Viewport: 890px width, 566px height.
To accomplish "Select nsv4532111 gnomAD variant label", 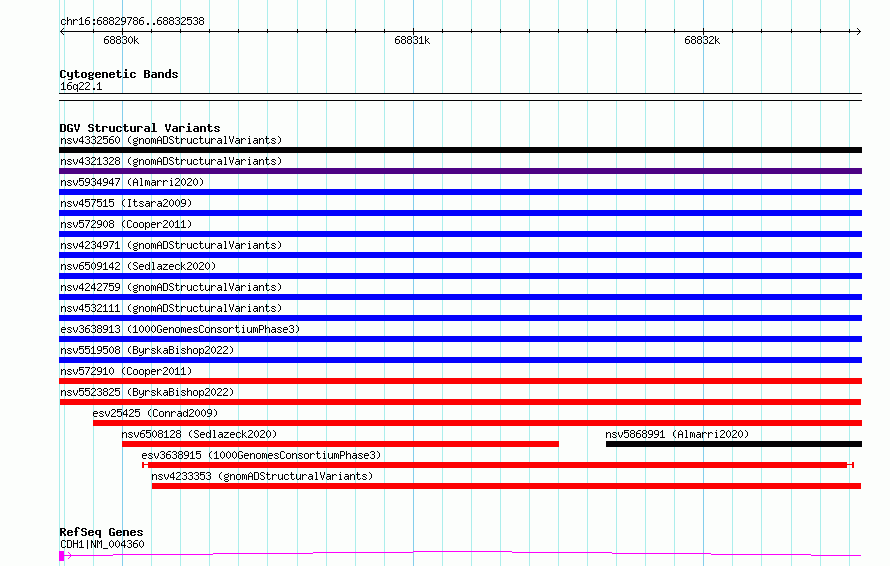I will (171, 308).
